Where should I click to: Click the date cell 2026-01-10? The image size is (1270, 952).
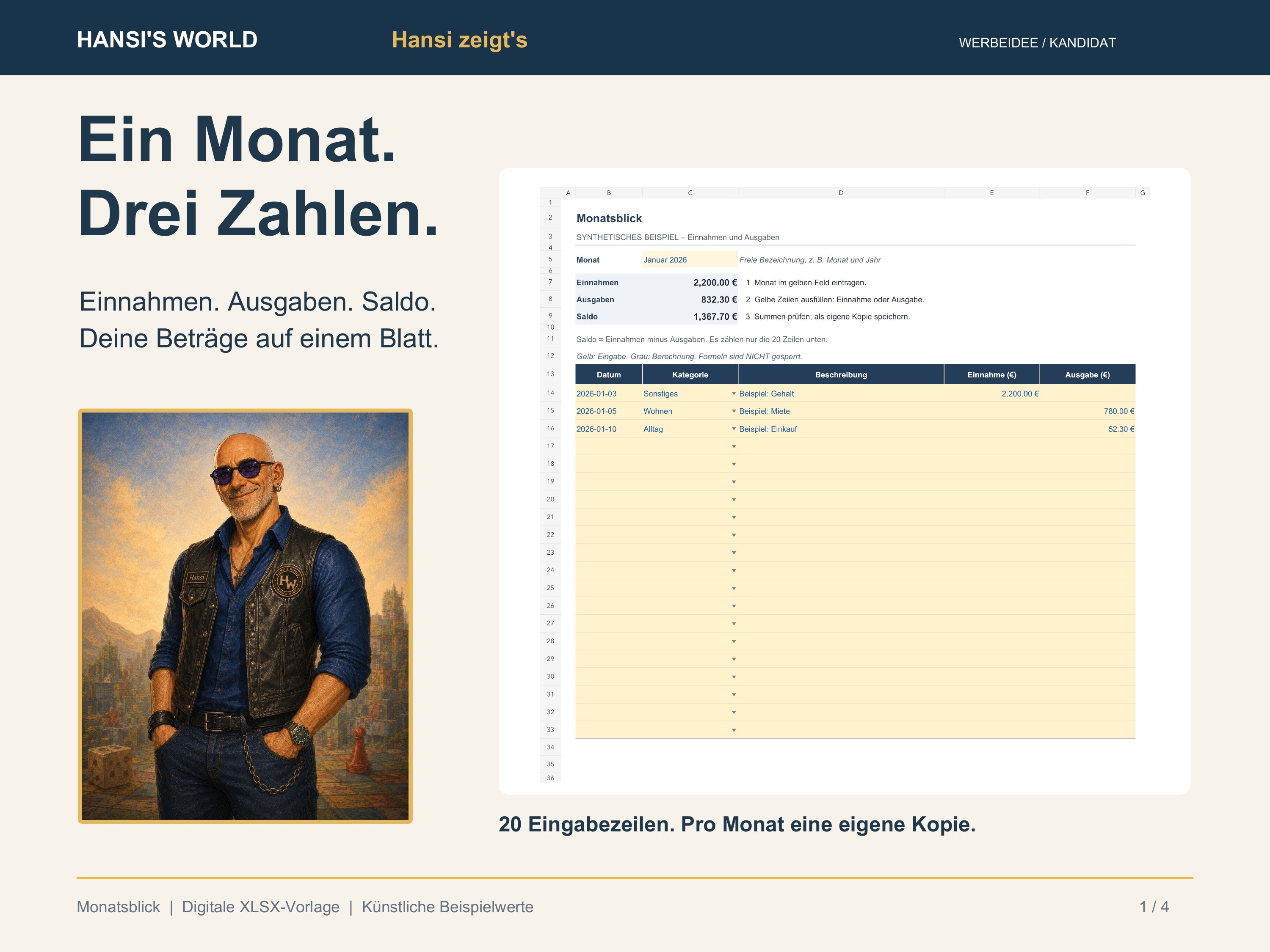(x=609, y=429)
